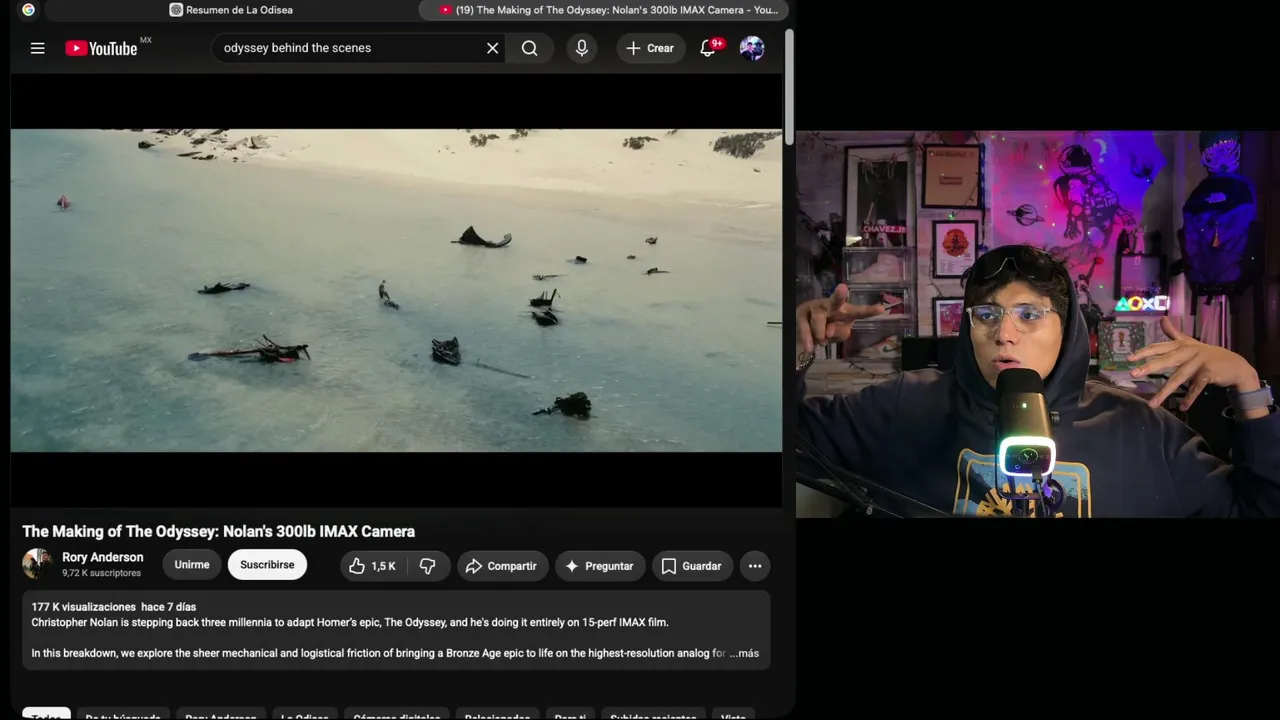Image resolution: width=1280 pixels, height=720 pixels.
Task: Click the Crear button
Action: [651, 48]
